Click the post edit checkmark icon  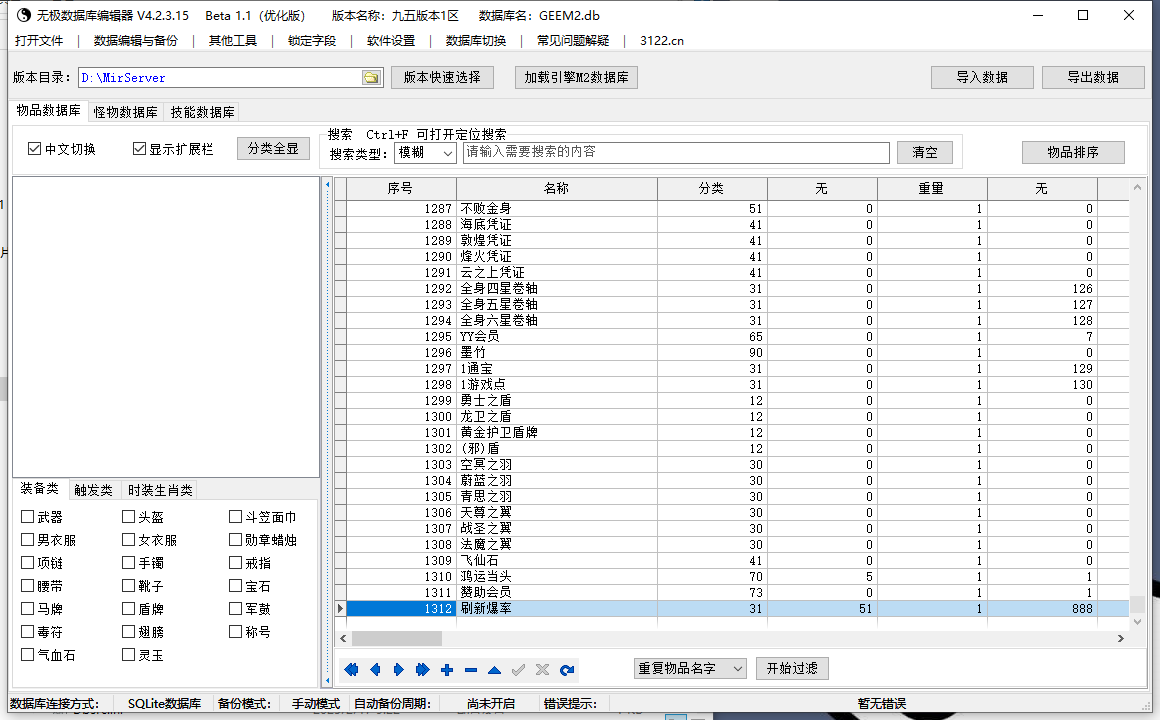[x=519, y=670]
